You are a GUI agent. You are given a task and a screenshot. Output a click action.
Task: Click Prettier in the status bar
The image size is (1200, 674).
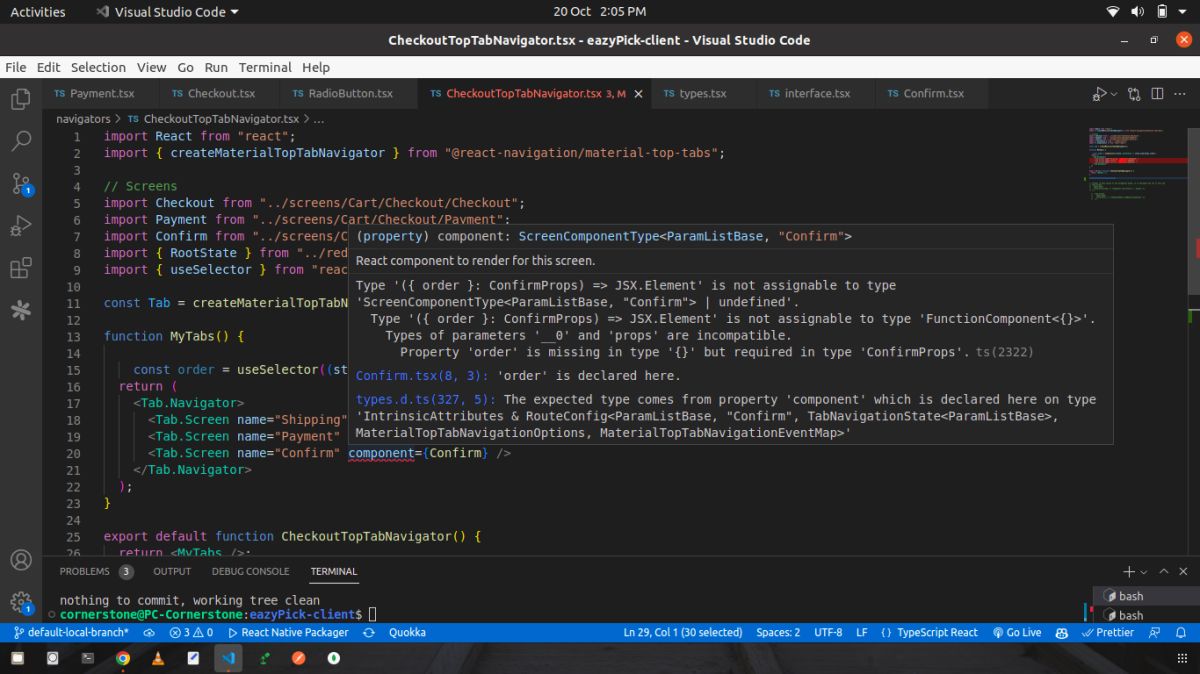1107,632
